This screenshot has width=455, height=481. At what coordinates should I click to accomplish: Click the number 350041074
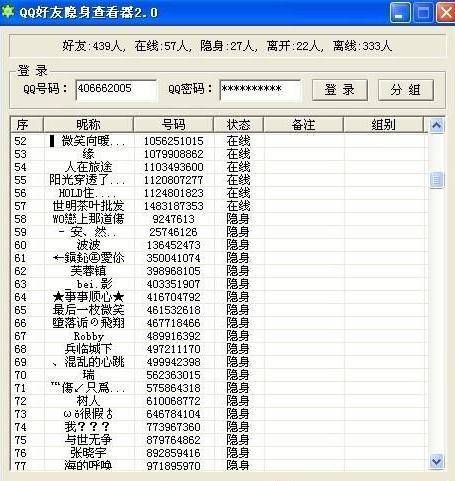tap(173, 258)
